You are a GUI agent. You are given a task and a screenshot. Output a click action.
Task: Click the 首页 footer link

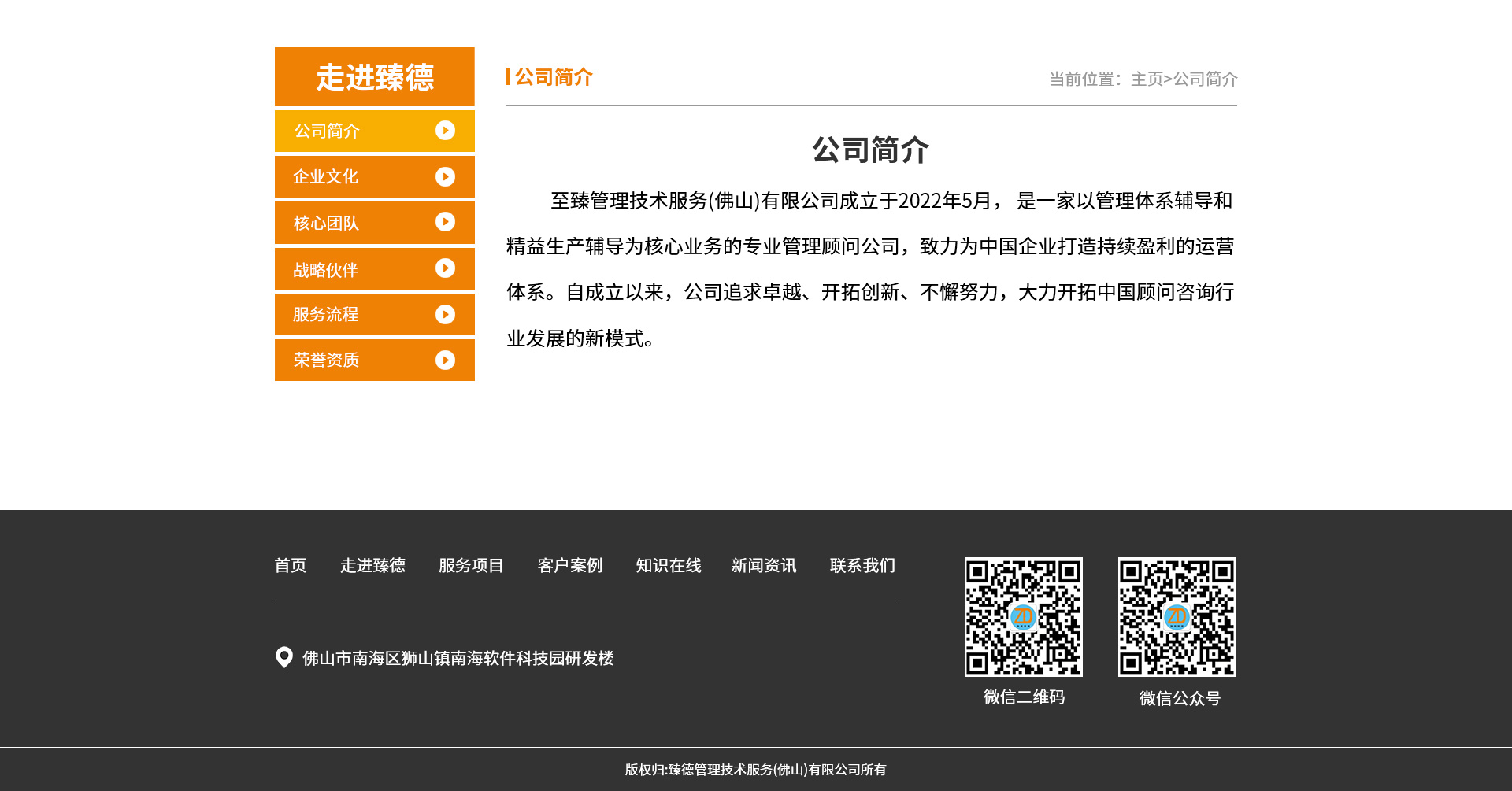point(290,566)
